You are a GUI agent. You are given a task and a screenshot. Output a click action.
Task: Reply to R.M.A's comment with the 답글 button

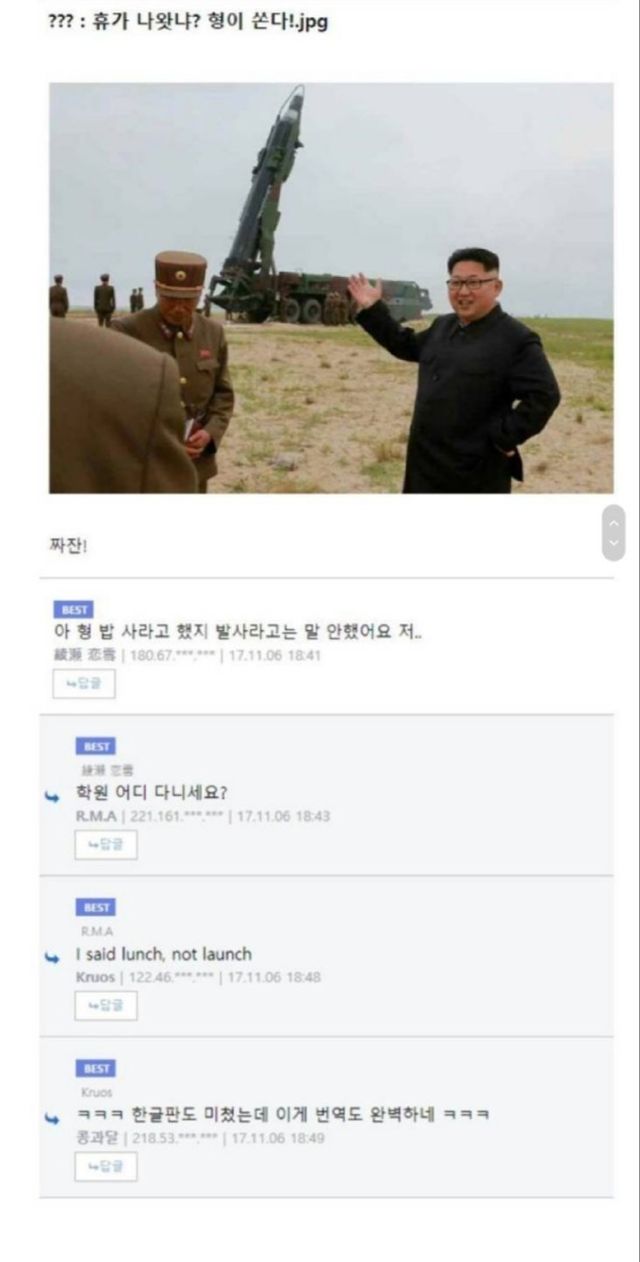pyautogui.click(x=106, y=845)
